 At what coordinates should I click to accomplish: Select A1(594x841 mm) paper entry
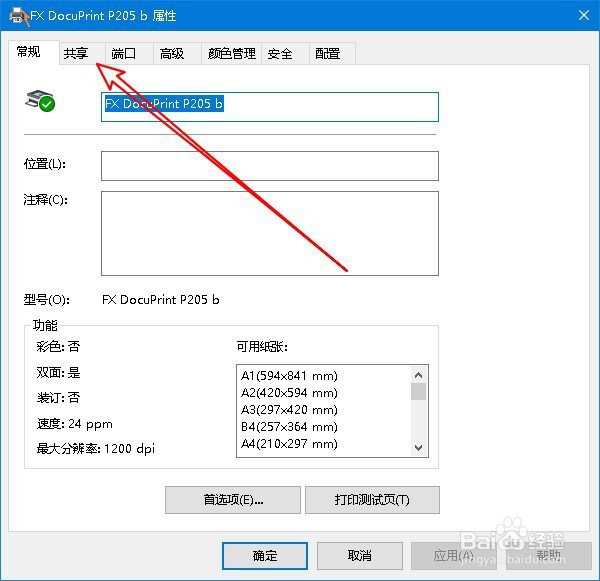pyautogui.click(x=289, y=376)
